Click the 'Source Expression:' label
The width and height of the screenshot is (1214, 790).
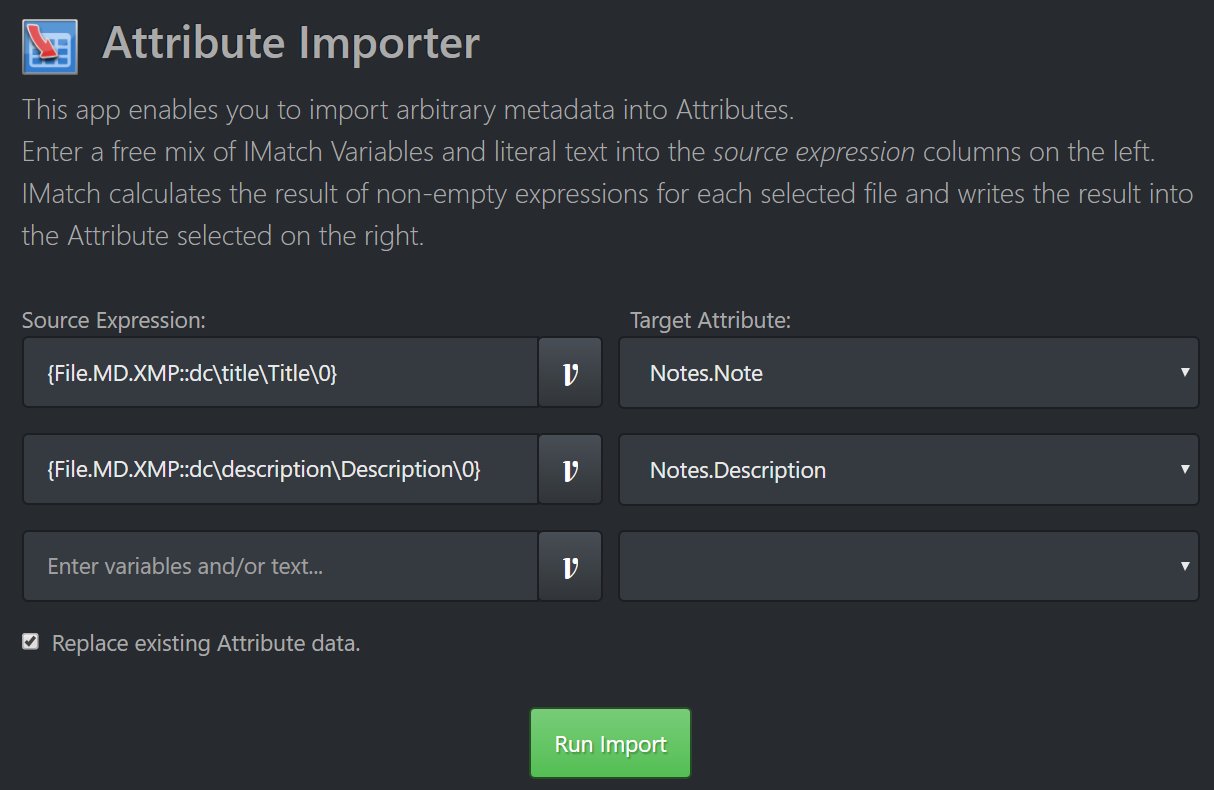click(113, 320)
